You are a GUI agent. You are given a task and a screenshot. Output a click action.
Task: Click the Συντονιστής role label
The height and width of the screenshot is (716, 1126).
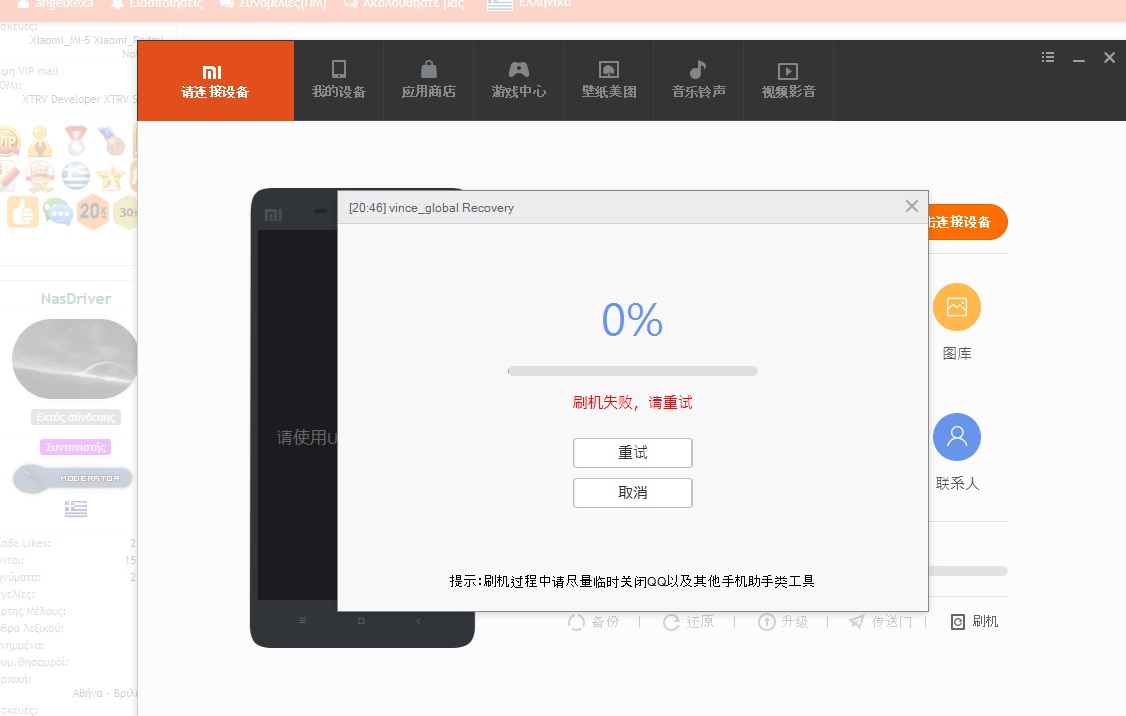tap(75, 447)
